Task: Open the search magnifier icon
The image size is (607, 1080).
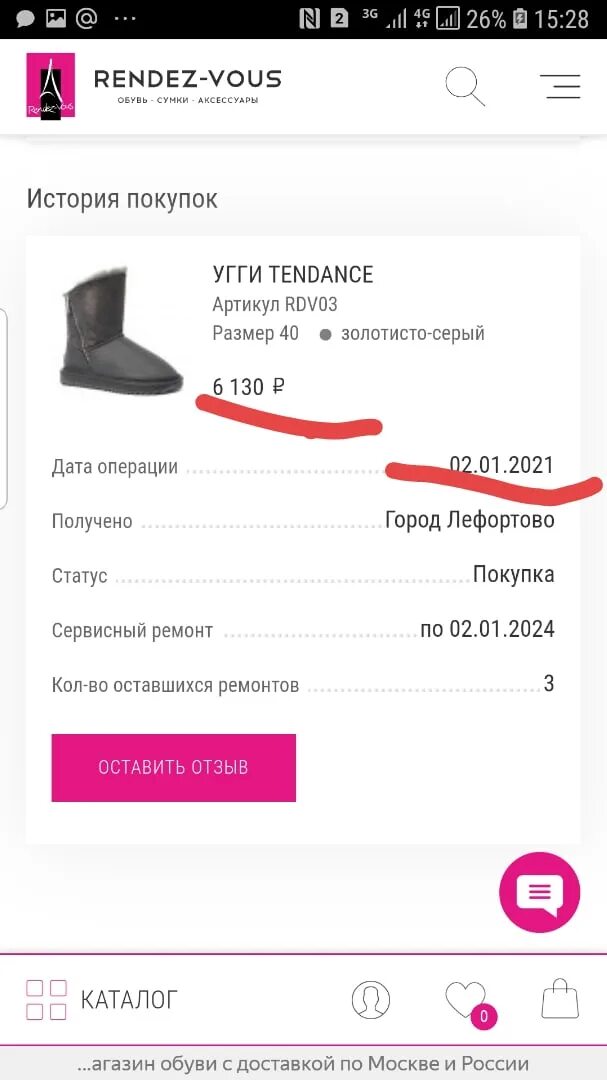Action: click(465, 86)
